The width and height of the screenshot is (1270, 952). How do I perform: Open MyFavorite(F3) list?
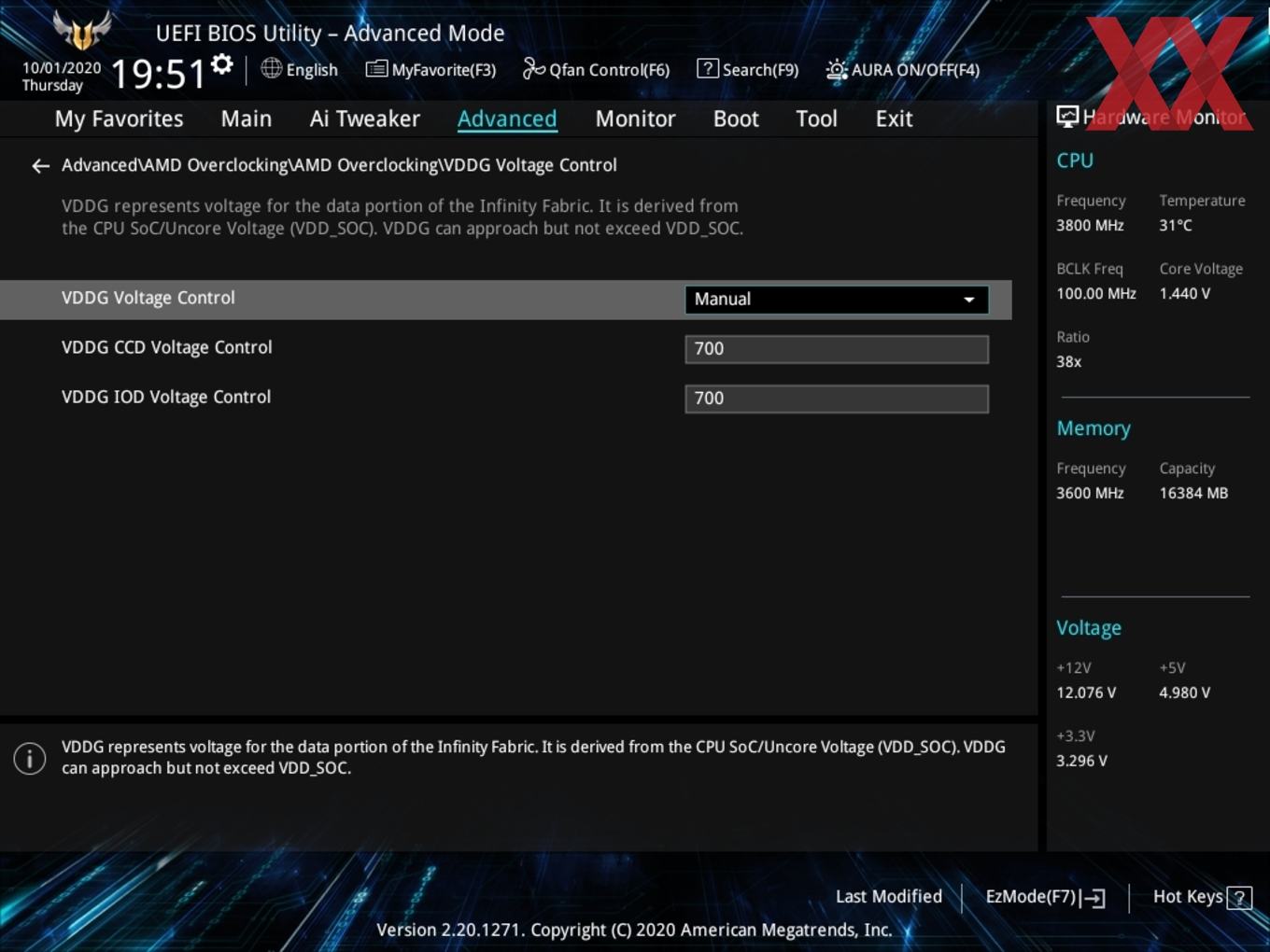click(x=430, y=69)
